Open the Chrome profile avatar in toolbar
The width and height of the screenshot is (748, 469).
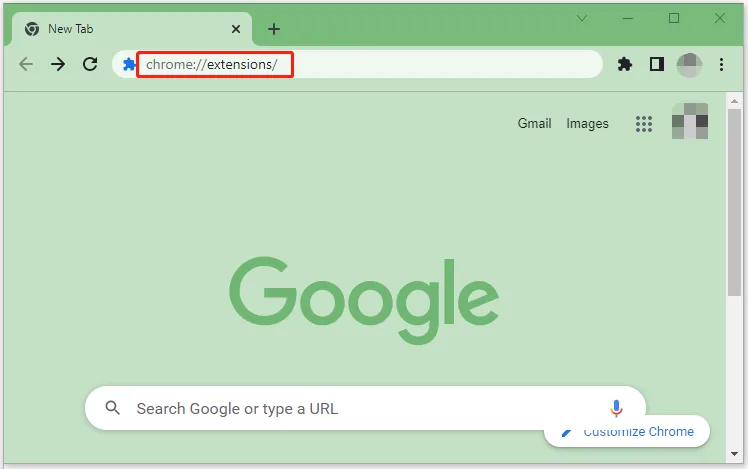(x=689, y=65)
